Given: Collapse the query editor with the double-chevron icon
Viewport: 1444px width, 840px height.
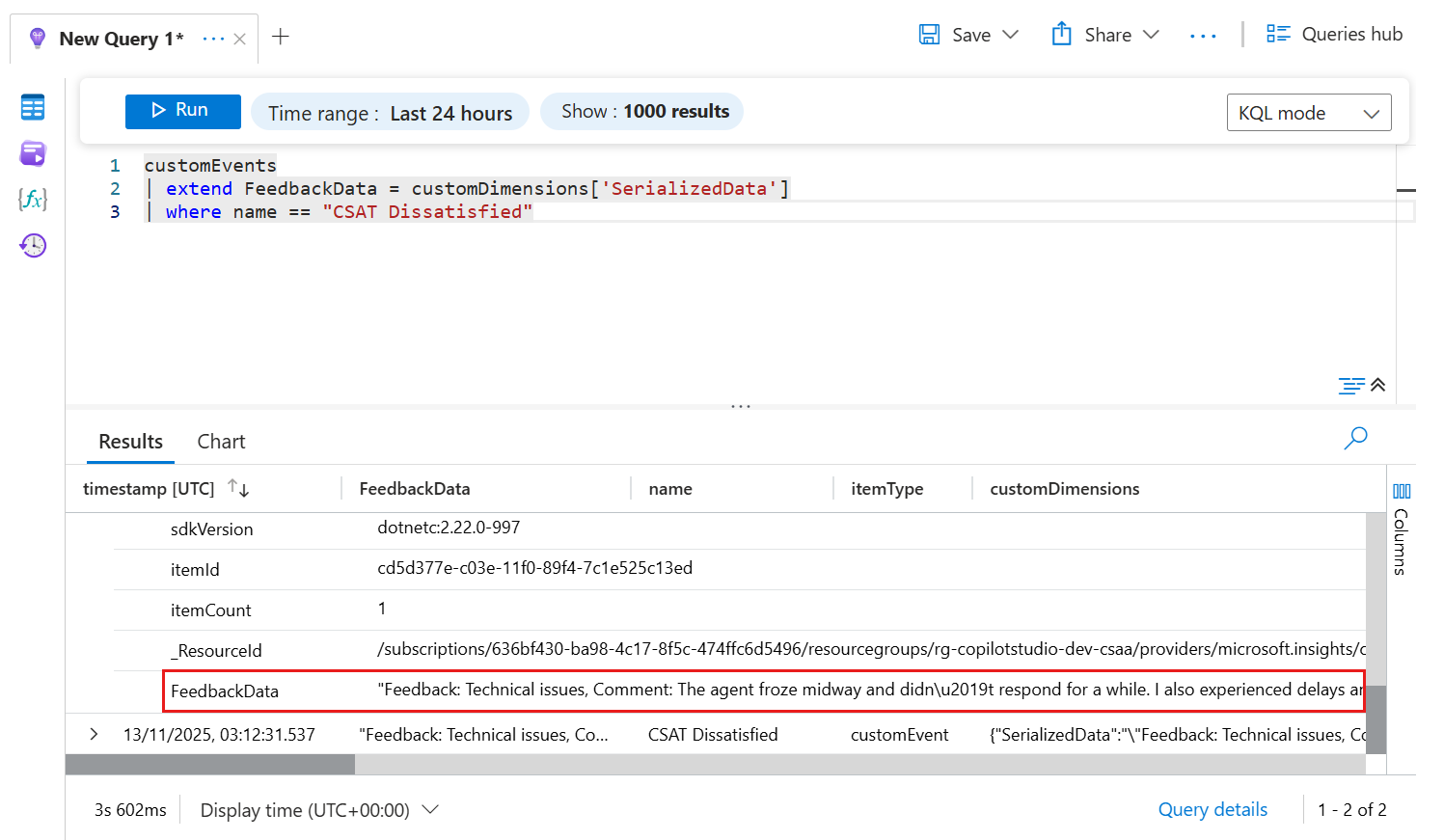Looking at the screenshot, I should 1377,385.
